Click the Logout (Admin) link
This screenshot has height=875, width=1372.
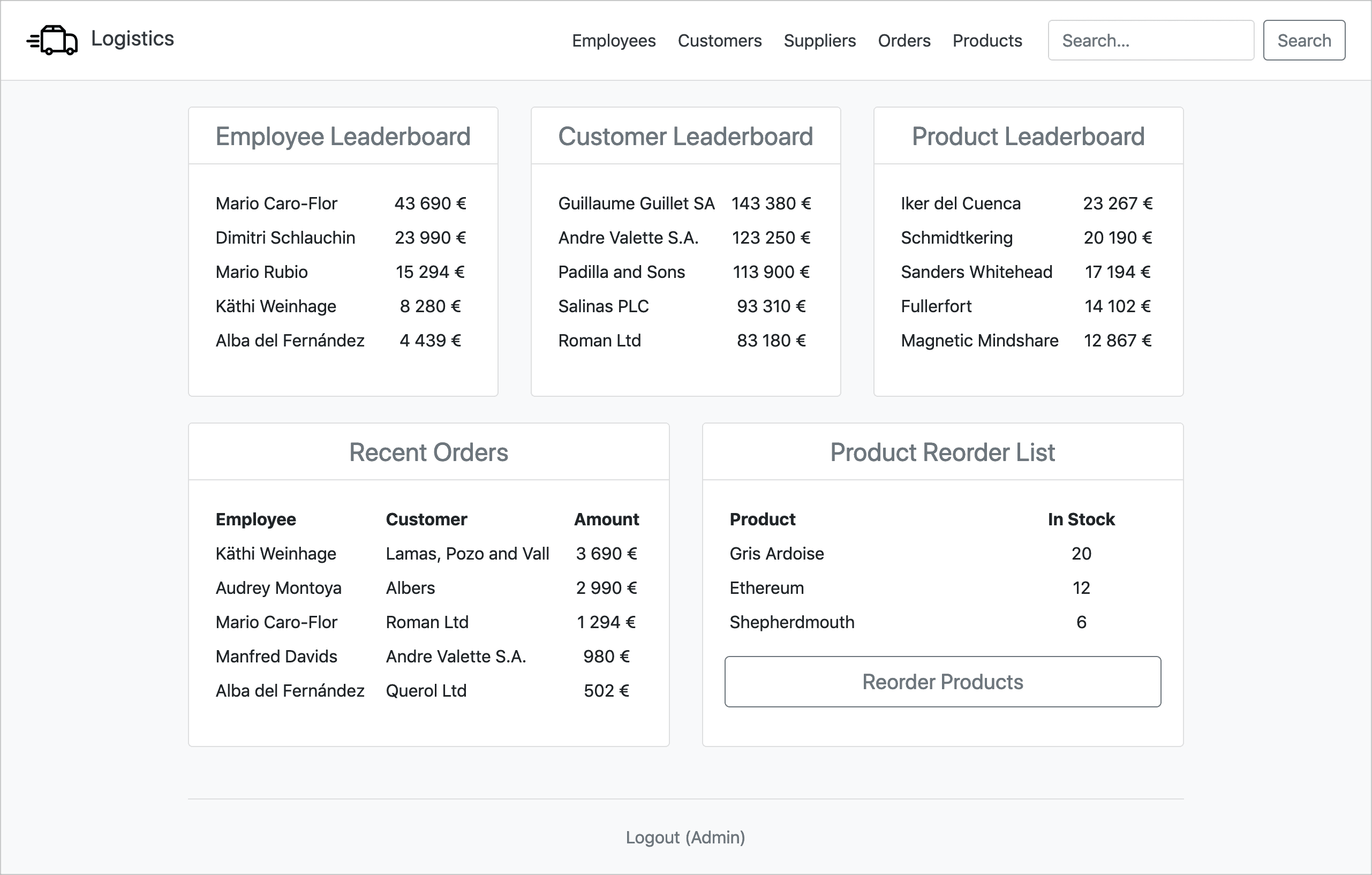pyautogui.click(x=685, y=837)
